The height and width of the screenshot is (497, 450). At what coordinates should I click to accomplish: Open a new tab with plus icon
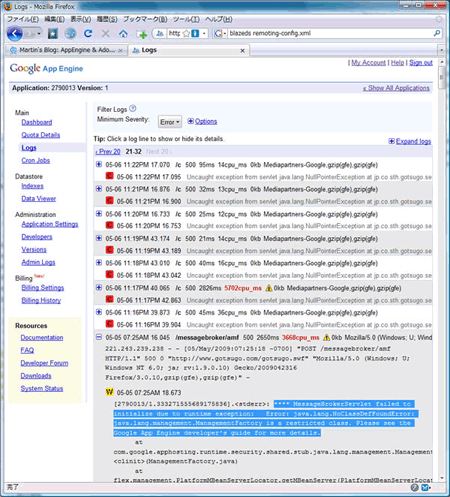coord(142,34)
